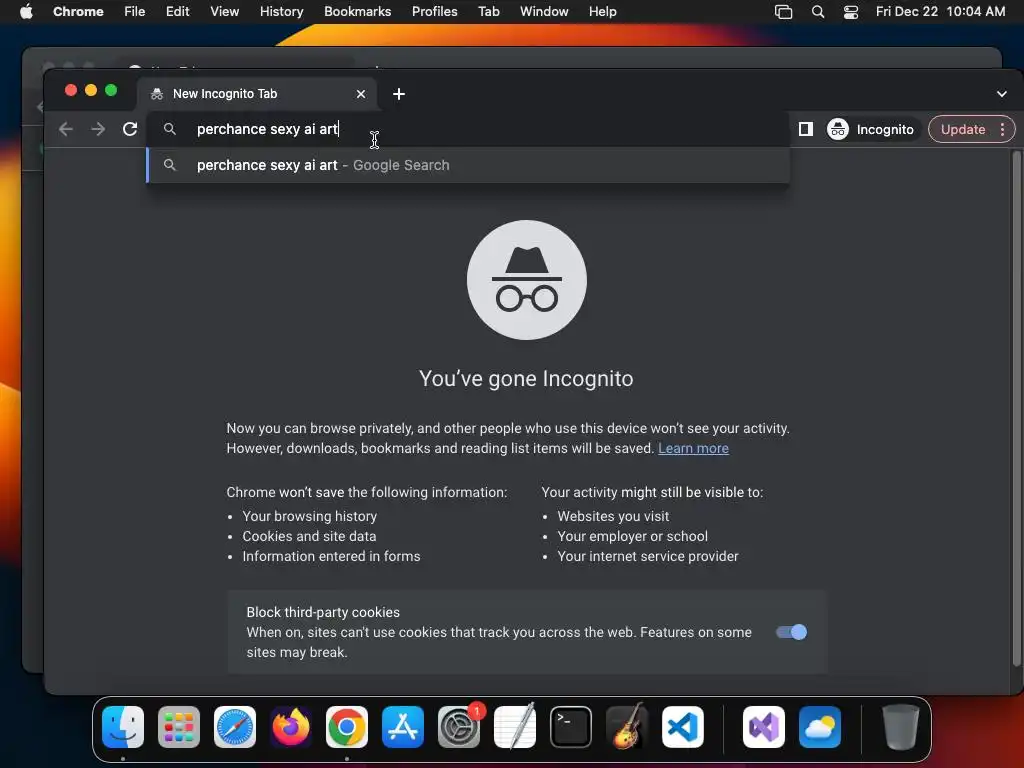Viewport: 1024px width, 768px height.
Task: Open the History menu
Action: (x=281, y=12)
